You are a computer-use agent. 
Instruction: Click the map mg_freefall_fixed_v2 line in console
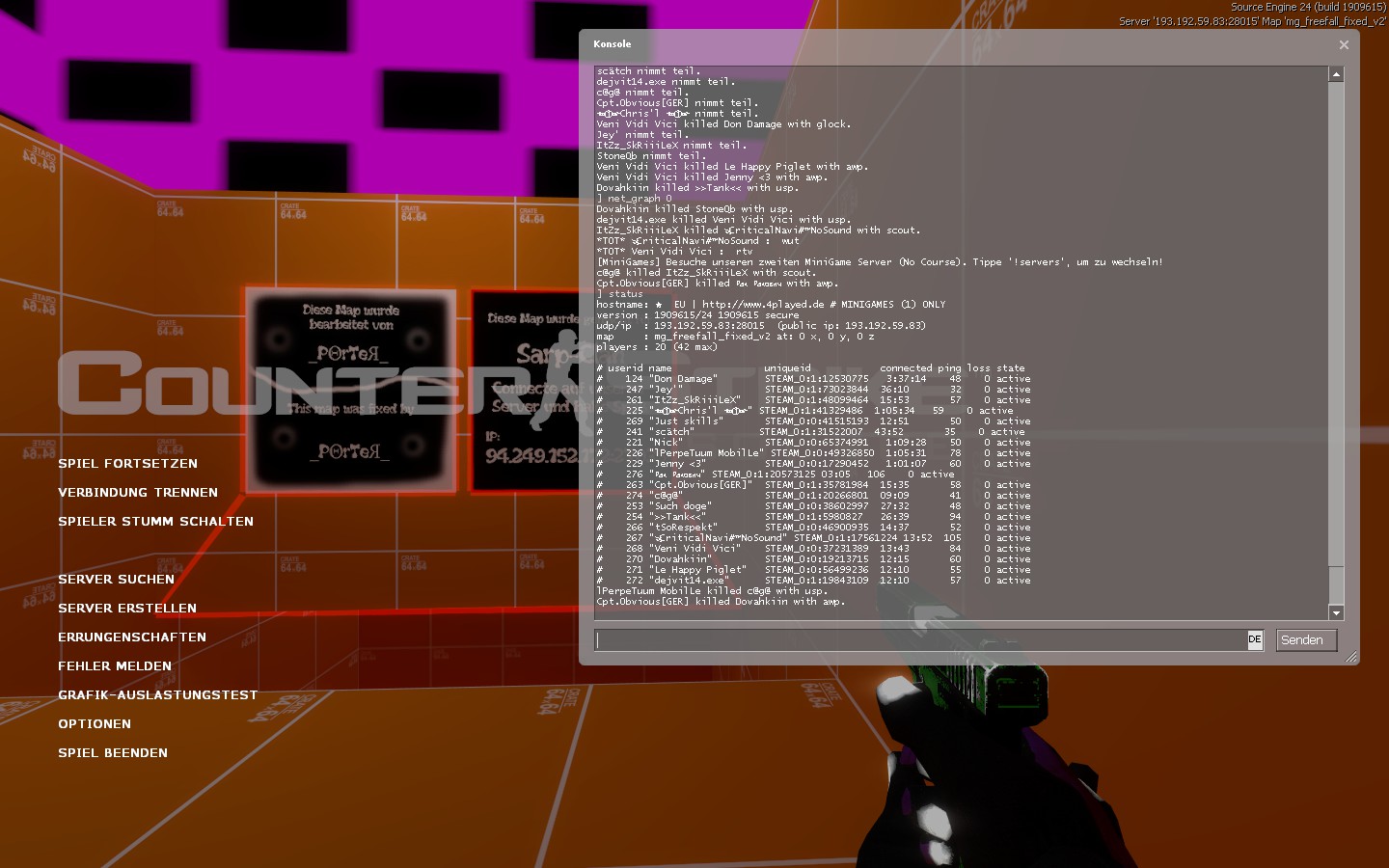pos(735,337)
